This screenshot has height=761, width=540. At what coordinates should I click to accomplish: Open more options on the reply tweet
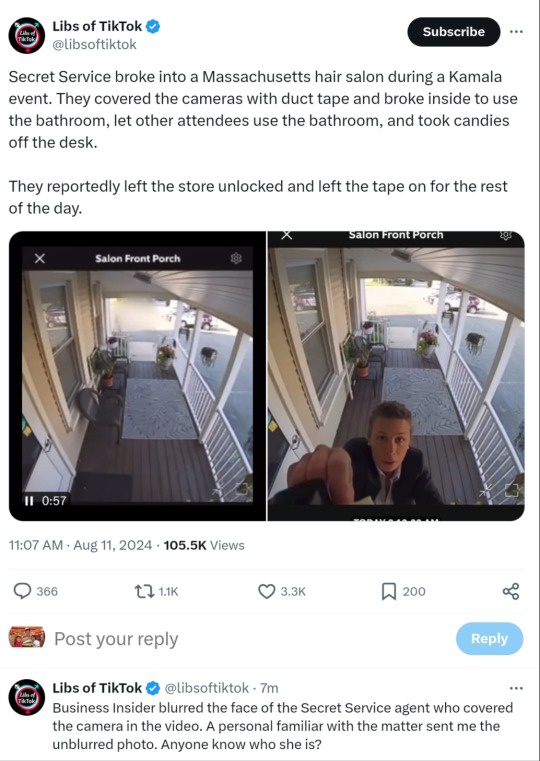pos(516,688)
